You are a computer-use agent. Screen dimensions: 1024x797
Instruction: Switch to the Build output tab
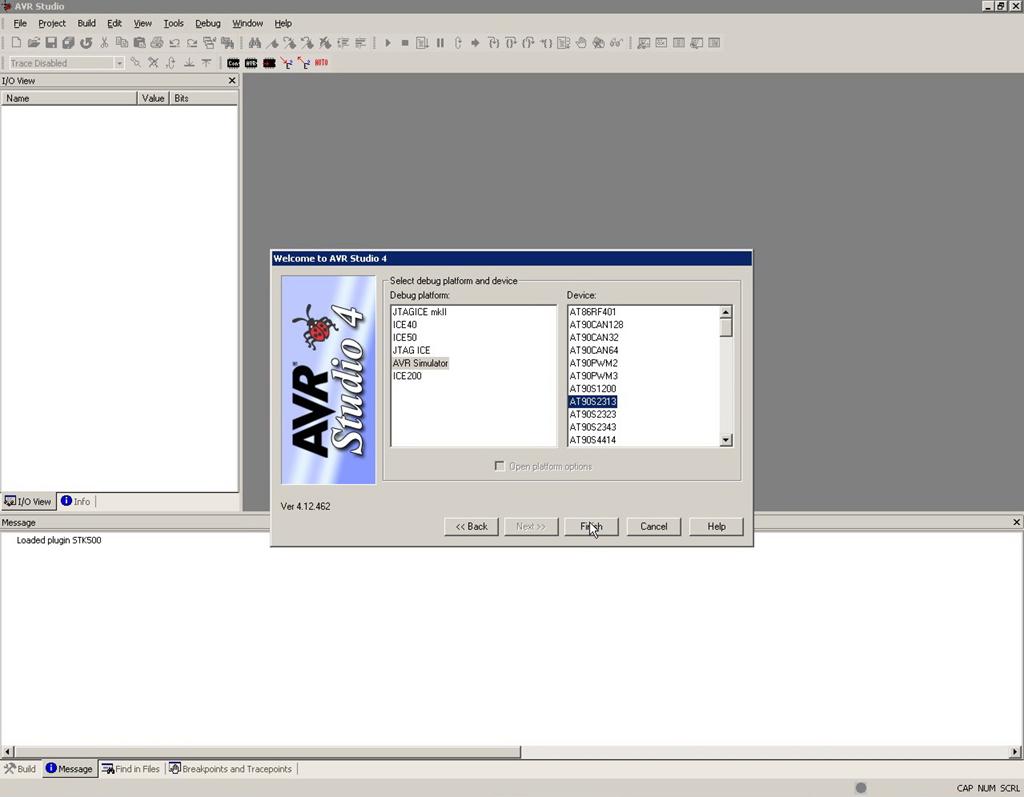pos(20,769)
